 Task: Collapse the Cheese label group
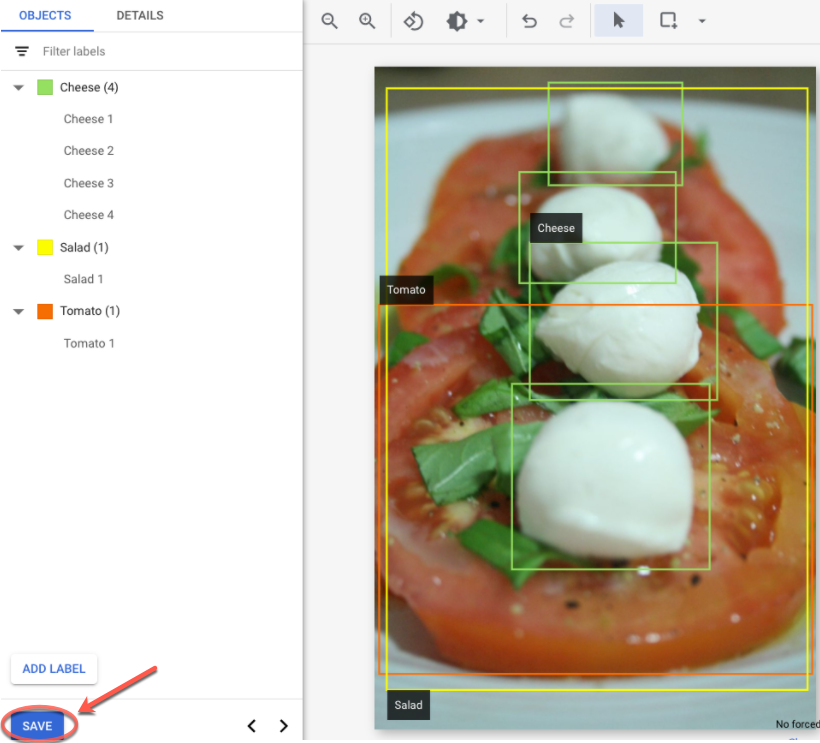[18, 87]
